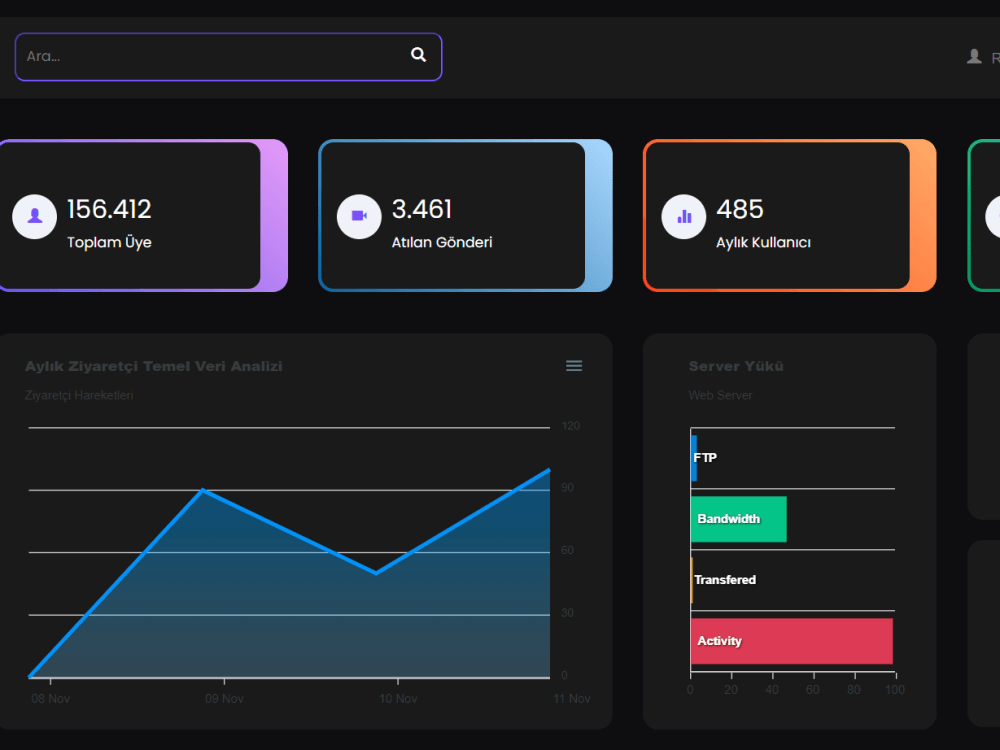Click the 08 Nov axis label
This screenshot has height=750, width=1000.
pyautogui.click(x=50, y=699)
